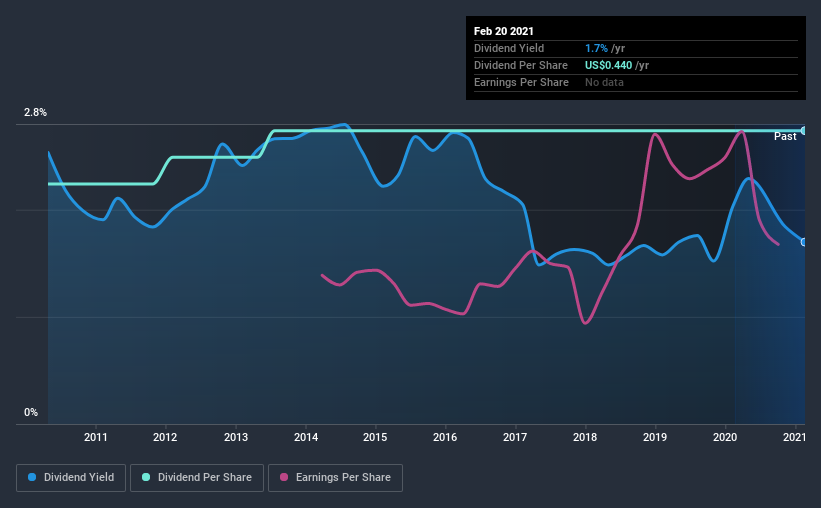Viewport: 821px width, 508px height.
Task: Click the 2019 year tick label
Action: point(655,437)
